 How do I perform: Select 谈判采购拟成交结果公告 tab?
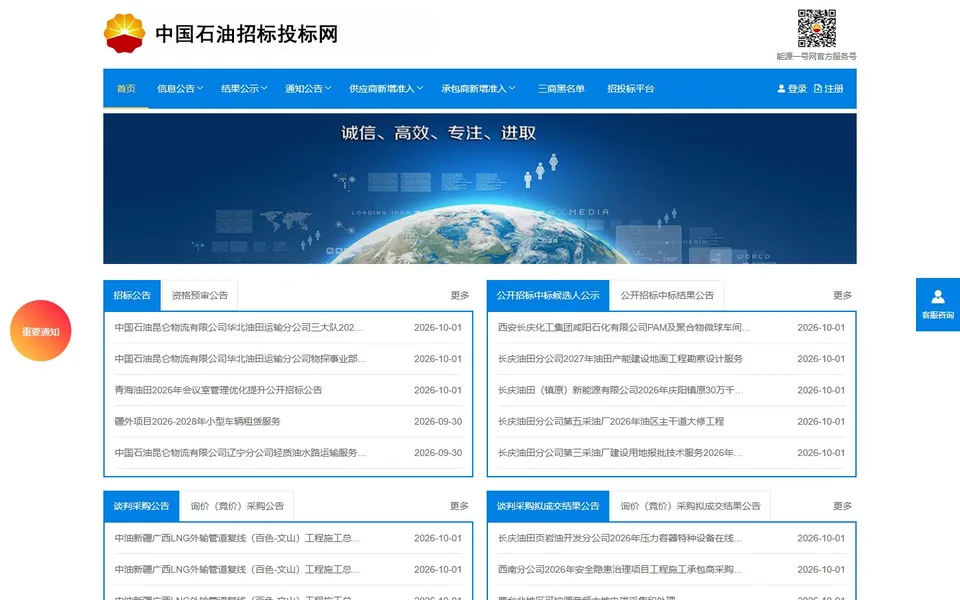(548, 506)
